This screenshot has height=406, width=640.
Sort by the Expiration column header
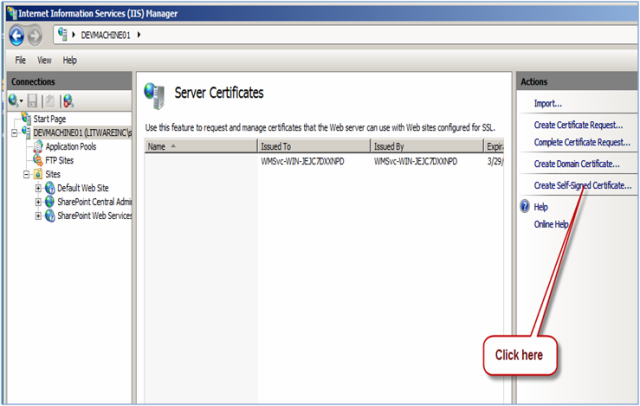[494, 146]
